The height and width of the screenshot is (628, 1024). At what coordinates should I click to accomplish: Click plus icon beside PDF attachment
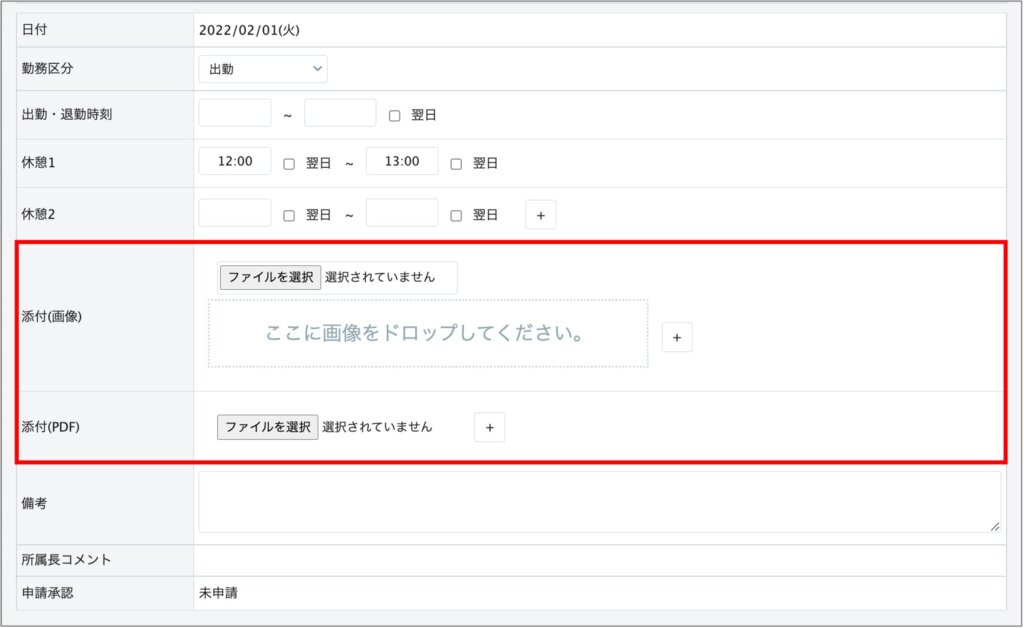489,427
